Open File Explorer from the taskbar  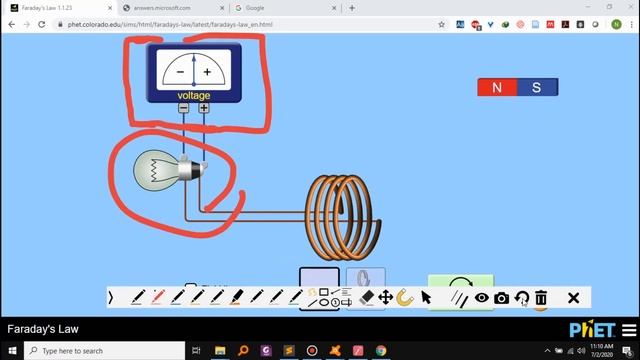(x=220, y=351)
